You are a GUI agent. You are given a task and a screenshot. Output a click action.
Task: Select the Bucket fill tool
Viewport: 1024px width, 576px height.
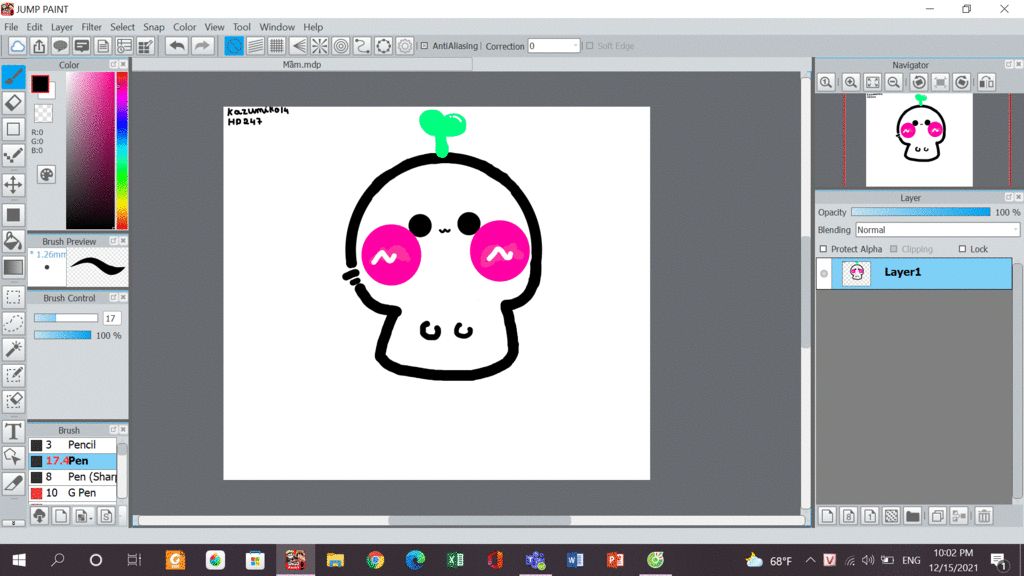[x=14, y=241]
